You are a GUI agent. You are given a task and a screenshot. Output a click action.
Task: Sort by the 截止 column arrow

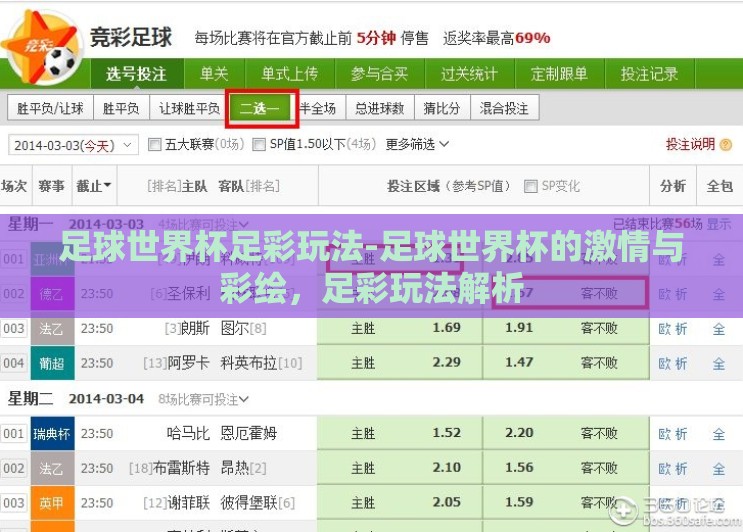coord(107,185)
